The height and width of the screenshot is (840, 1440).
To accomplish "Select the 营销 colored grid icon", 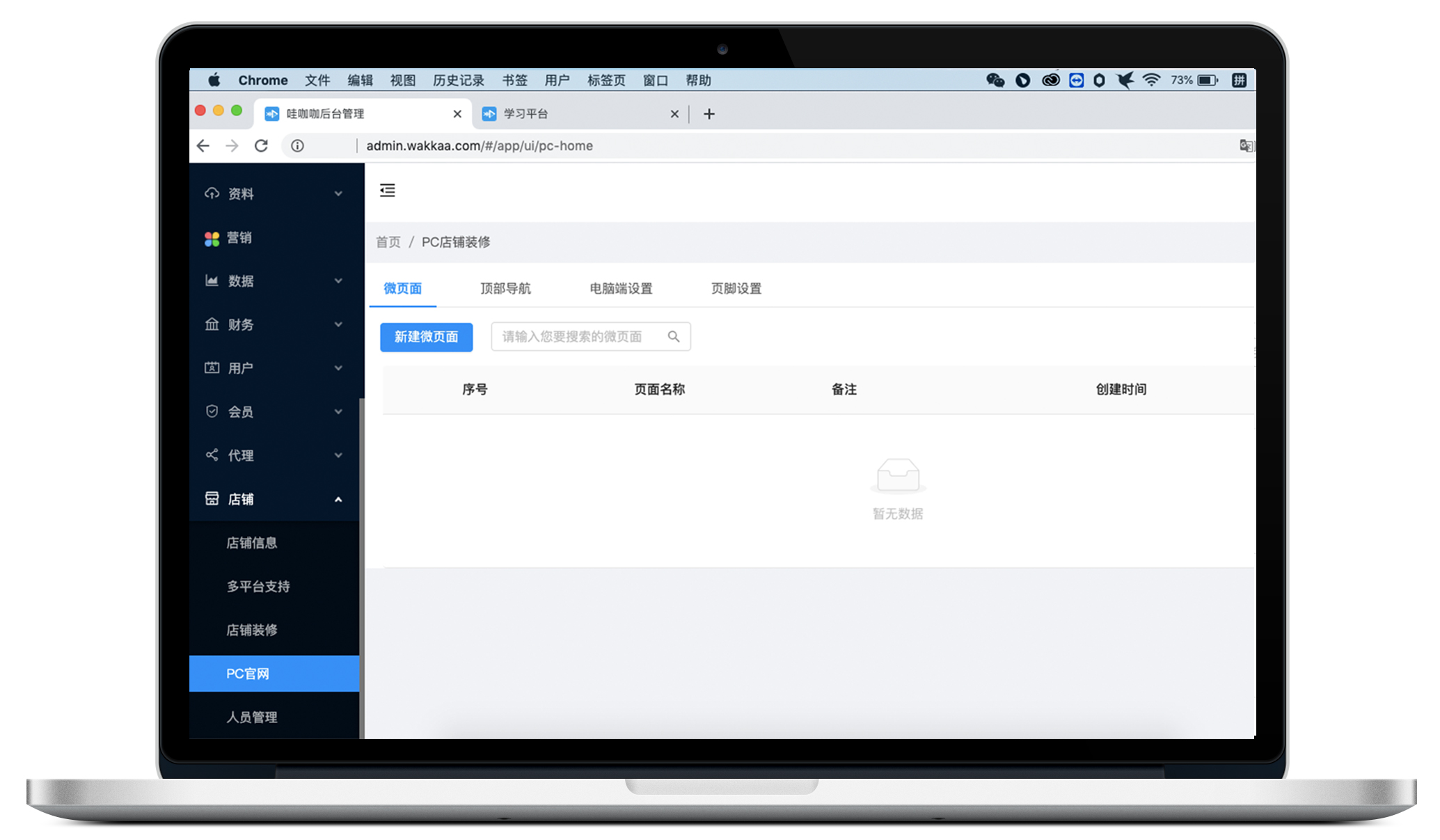I will [212, 238].
